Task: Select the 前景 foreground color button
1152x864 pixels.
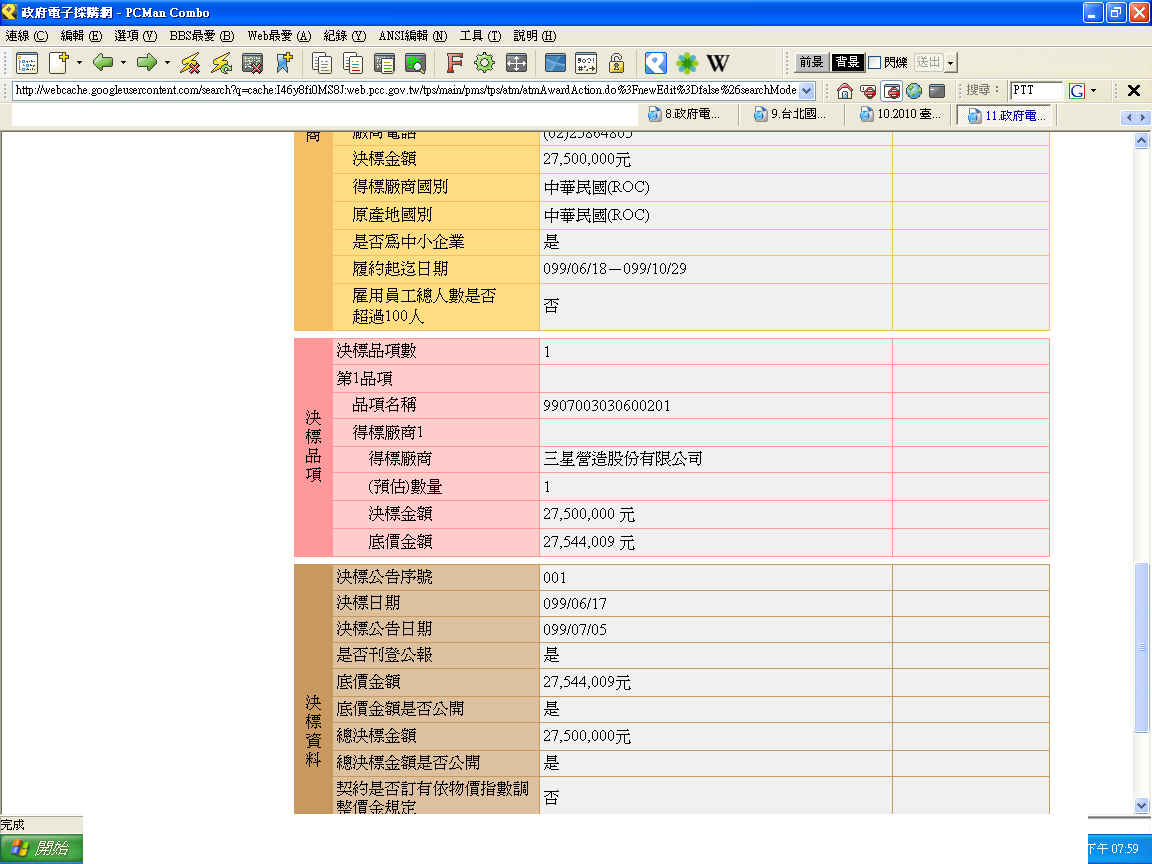Action: (x=811, y=63)
